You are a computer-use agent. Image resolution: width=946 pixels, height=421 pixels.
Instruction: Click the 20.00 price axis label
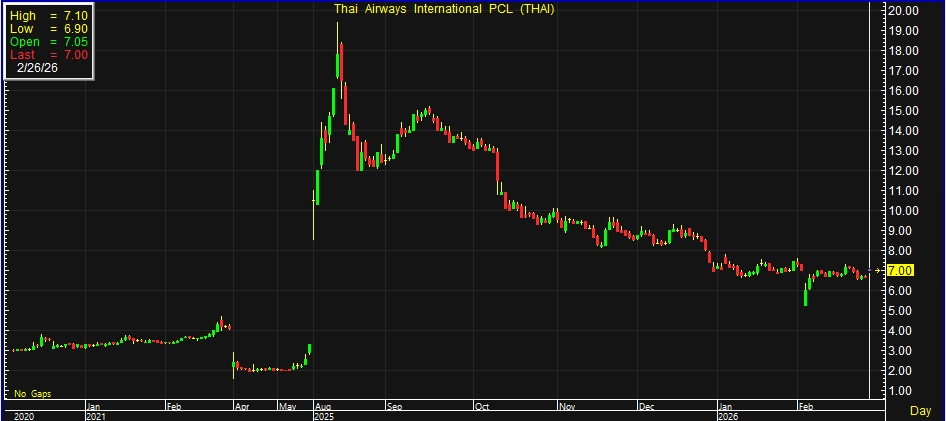(x=905, y=11)
